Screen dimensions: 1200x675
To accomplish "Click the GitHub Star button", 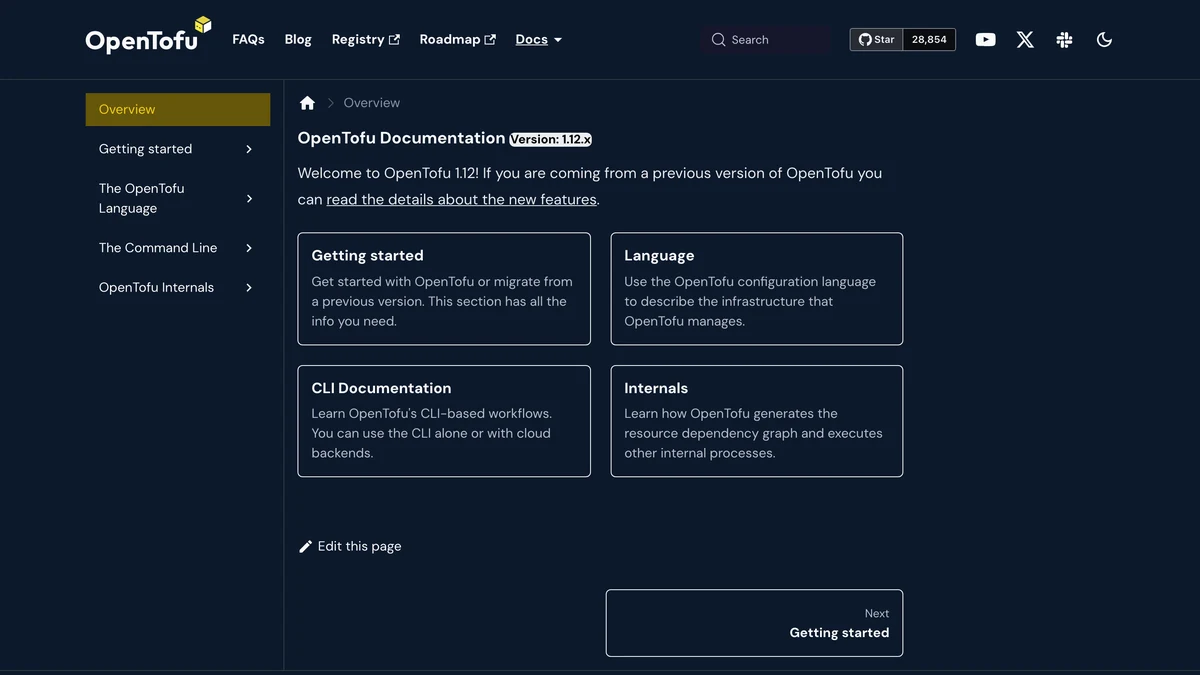I will (x=877, y=40).
